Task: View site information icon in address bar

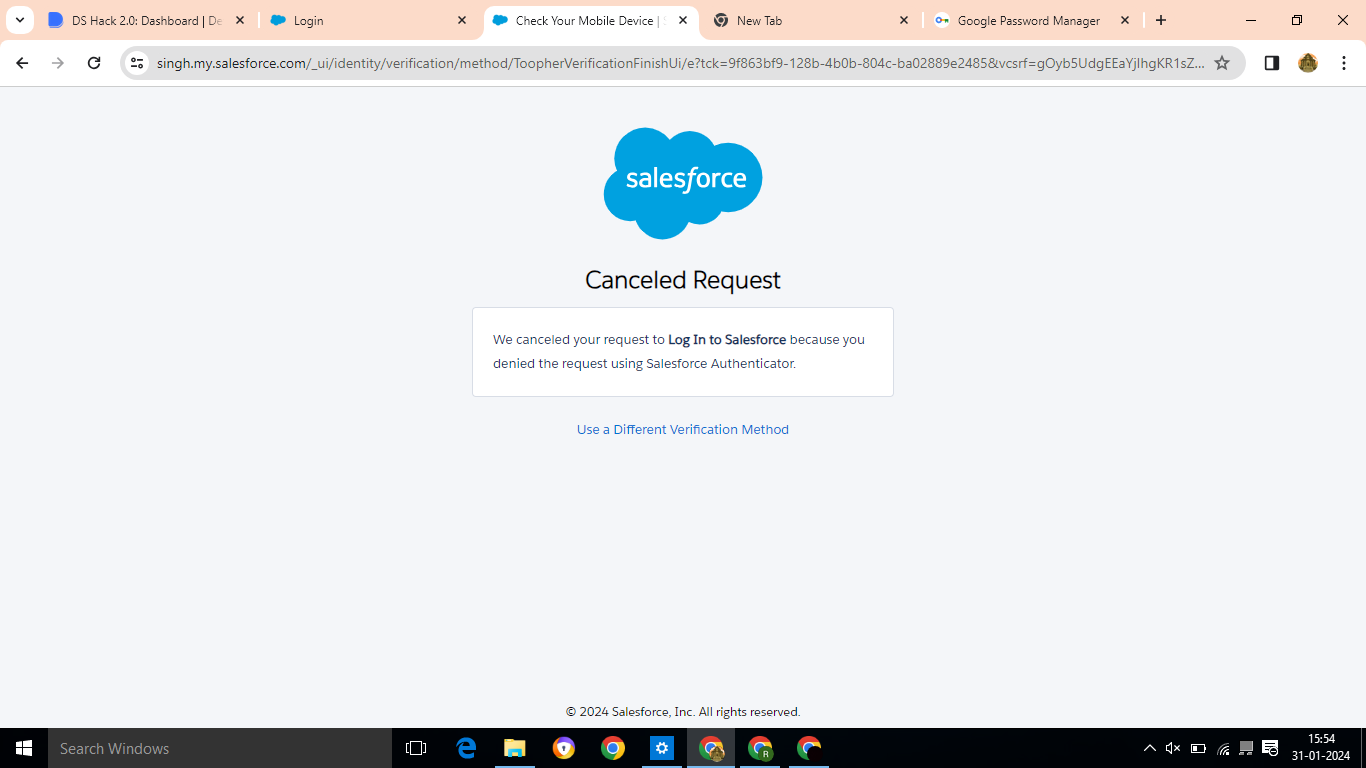Action: (x=138, y=63)
